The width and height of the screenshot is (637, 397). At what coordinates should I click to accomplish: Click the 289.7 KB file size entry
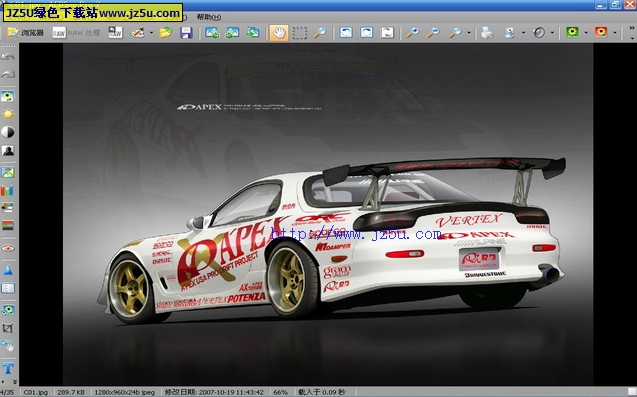click(x=71, y=393)
